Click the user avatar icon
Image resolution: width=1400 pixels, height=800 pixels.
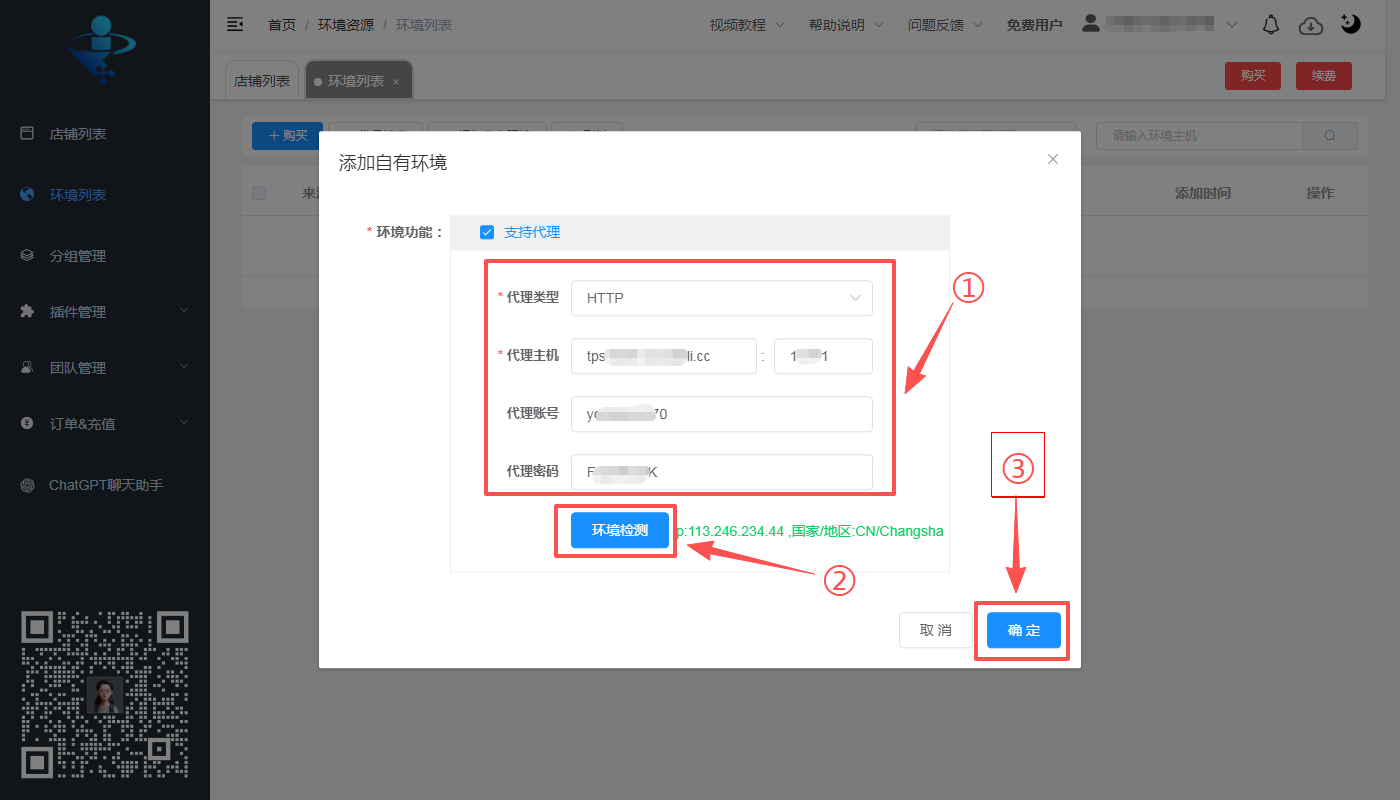coord(1090,23)
